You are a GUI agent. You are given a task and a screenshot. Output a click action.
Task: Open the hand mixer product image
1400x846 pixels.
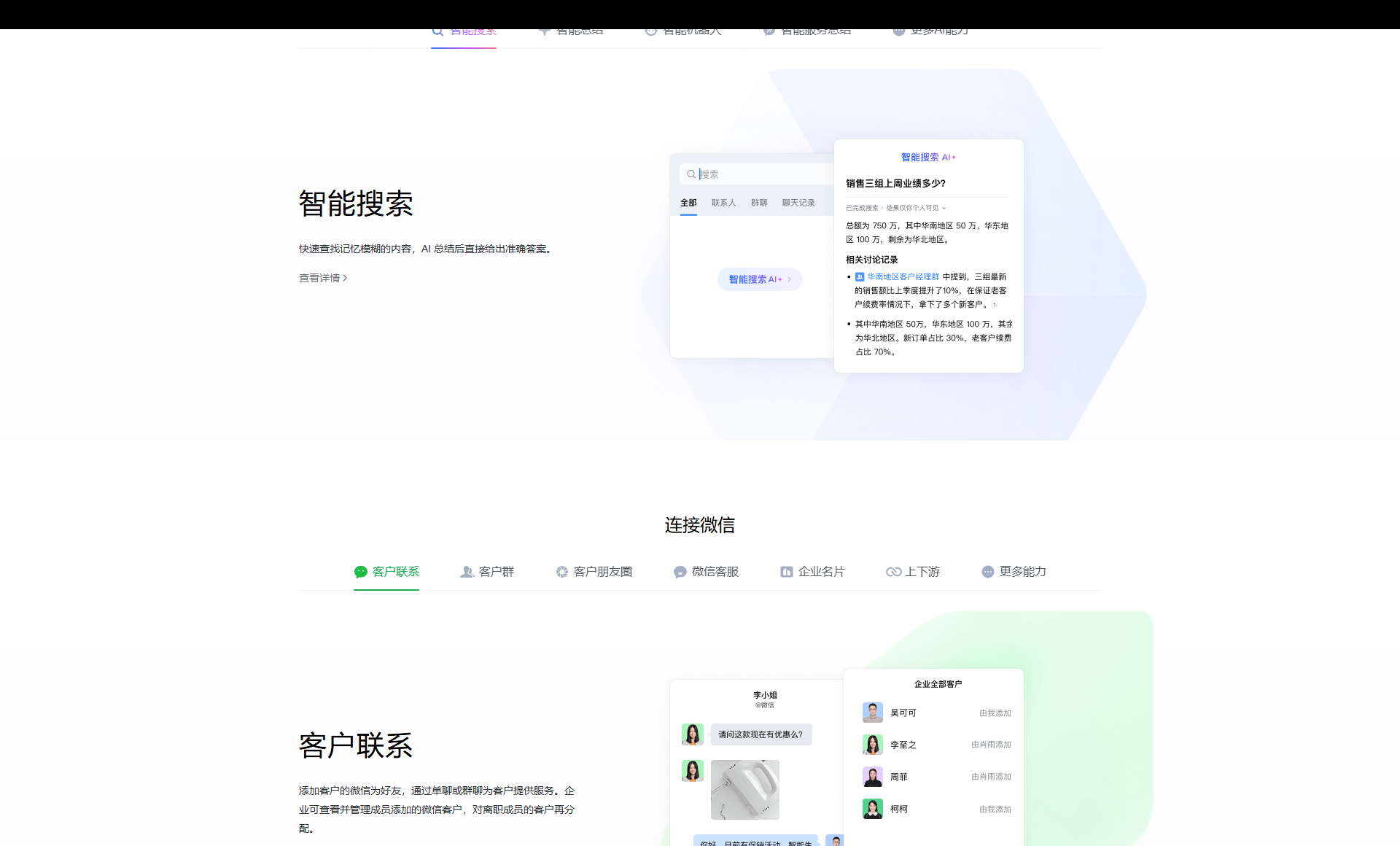pos(745,790)
